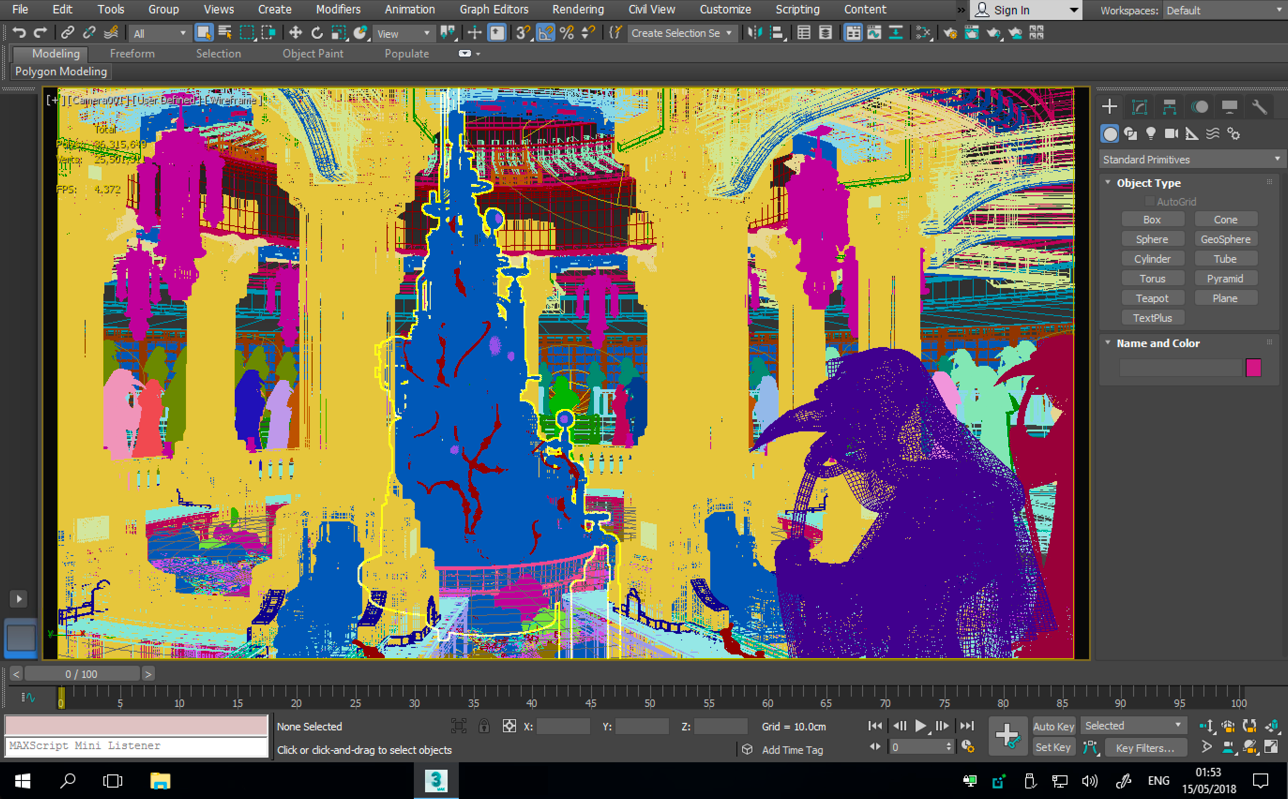
Task: Collapse the Object Type rollout
Action: point(1148,183)
